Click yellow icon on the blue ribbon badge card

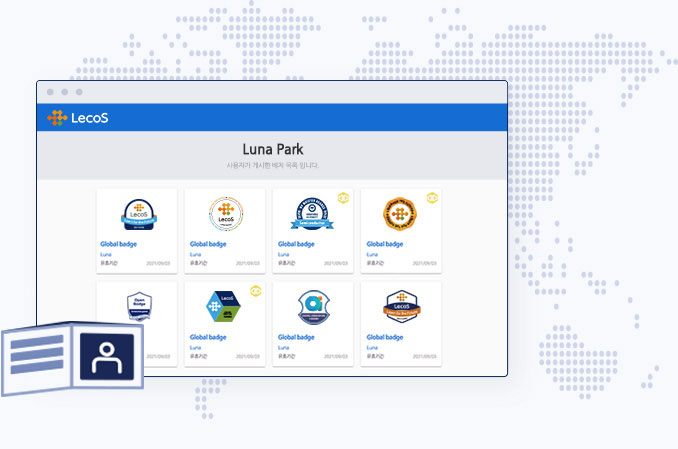coord(343,198)
